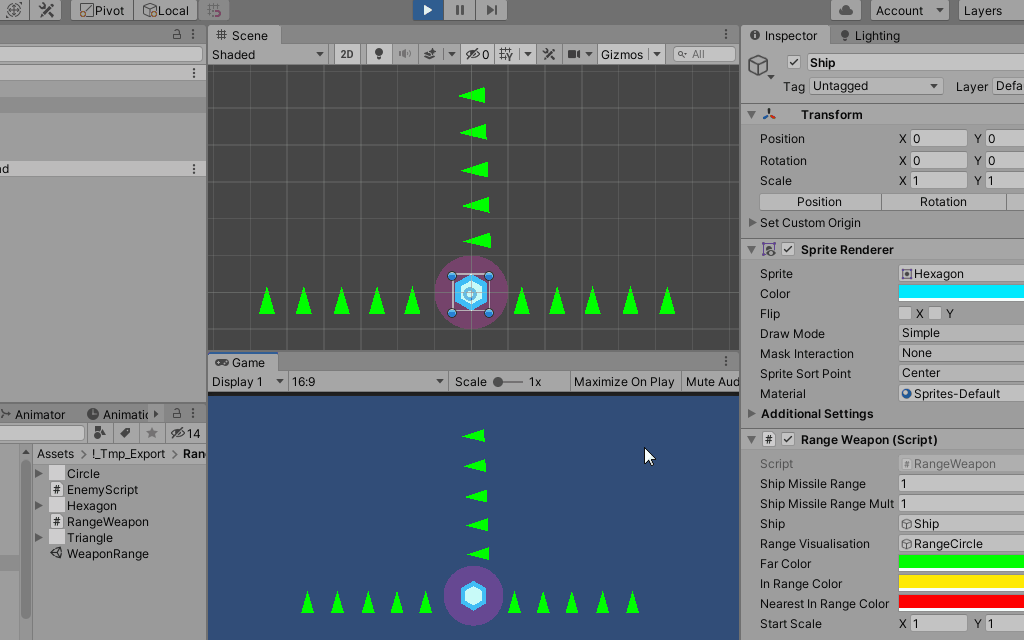
Task: Unmute scene audio via the speaker icon
Action: tap(406, 53)
